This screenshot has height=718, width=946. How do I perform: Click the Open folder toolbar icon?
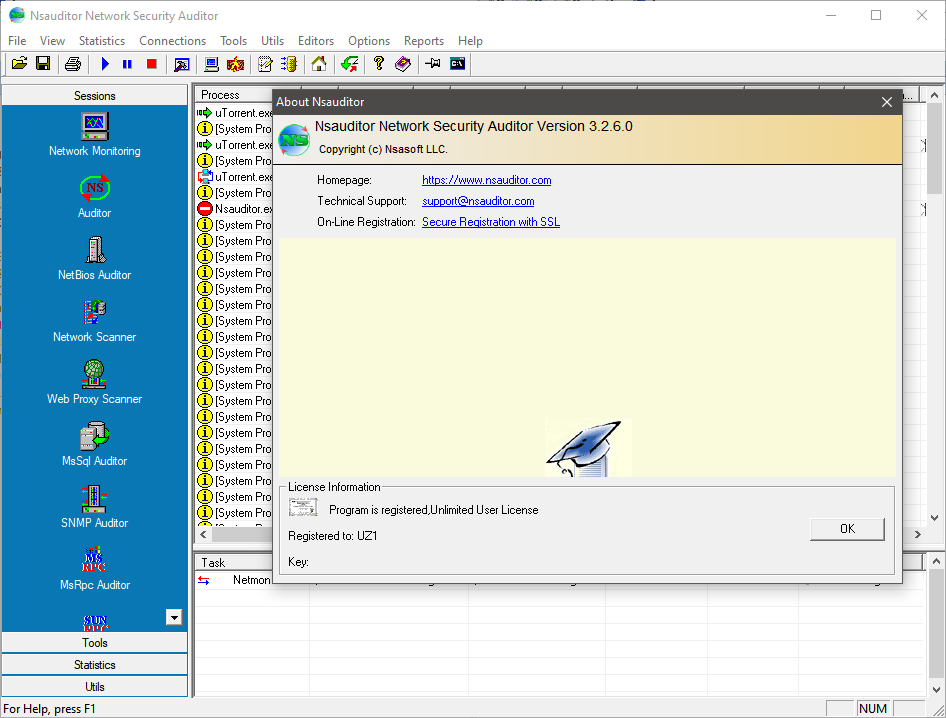pos(19,63)
